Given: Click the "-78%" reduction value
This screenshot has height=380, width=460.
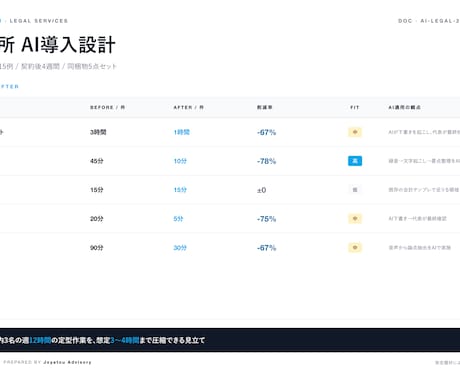Looking at the screenshot, I should [266, 161].
